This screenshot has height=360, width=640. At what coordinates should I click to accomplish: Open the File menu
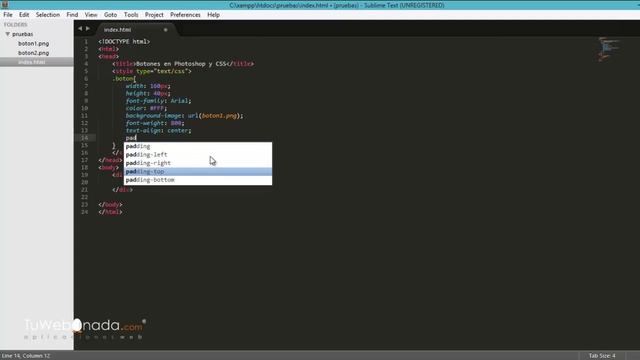pos(8,15)
